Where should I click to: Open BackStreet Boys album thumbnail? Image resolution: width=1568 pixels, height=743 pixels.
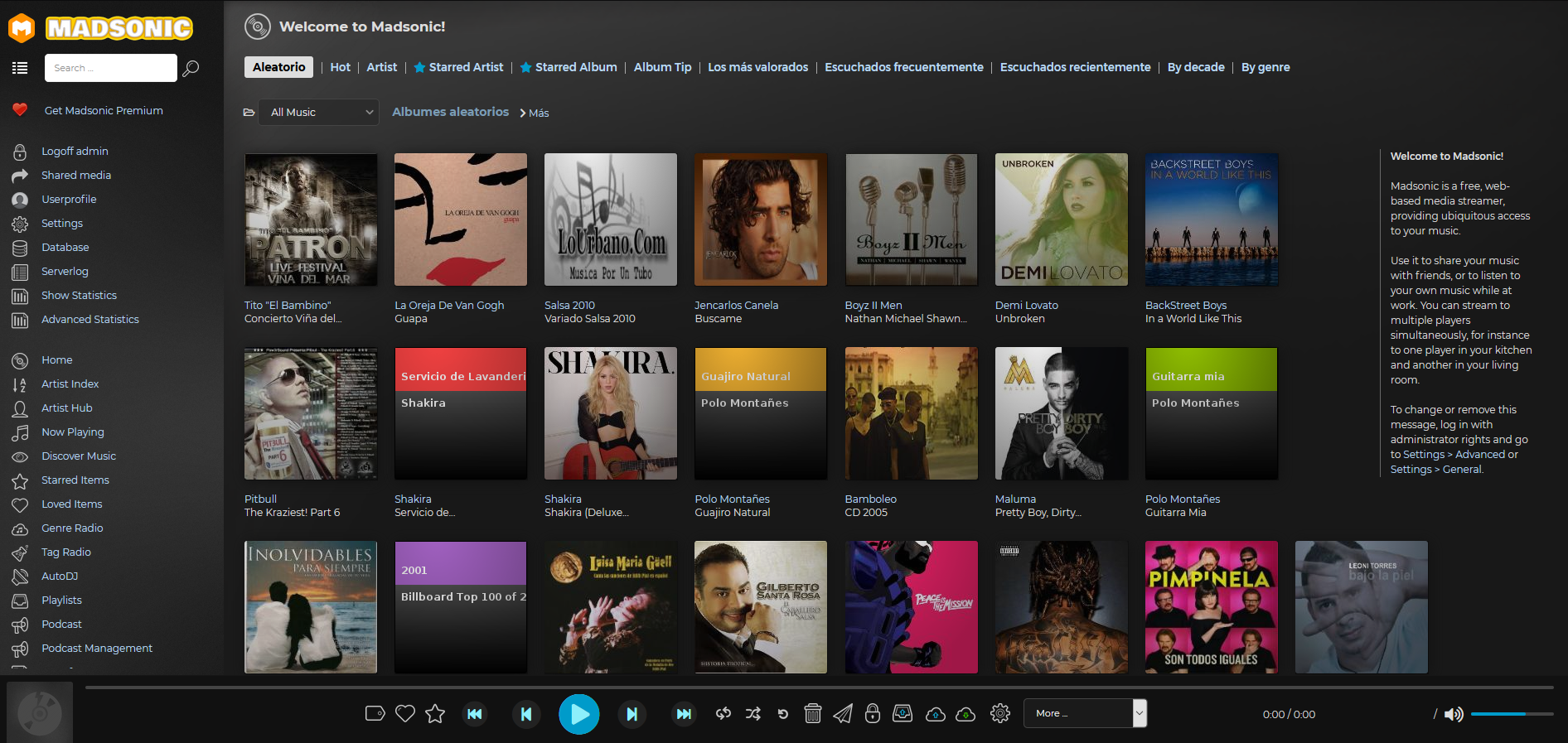pyautogui.click(x=1211, y=220)
